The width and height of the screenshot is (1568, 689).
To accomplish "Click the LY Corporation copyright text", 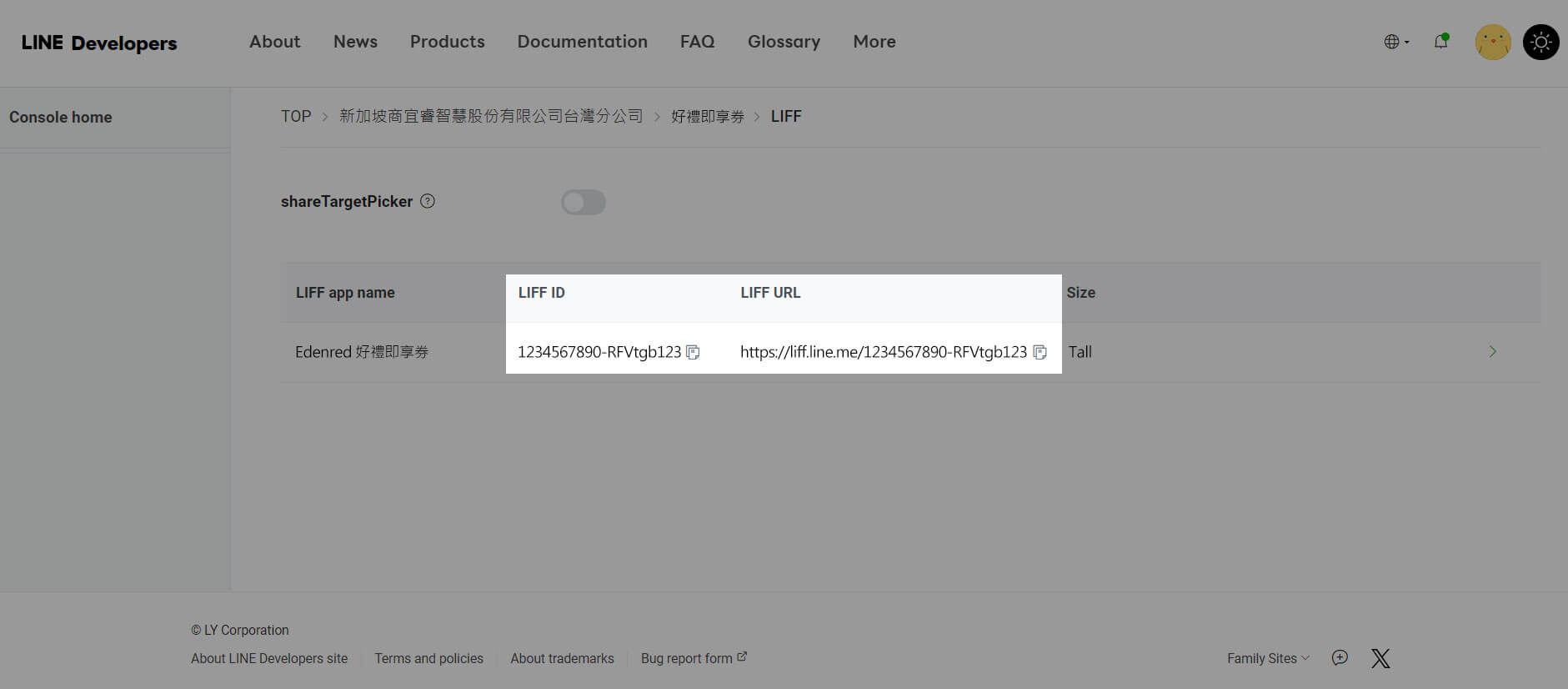I will point(240,630).
